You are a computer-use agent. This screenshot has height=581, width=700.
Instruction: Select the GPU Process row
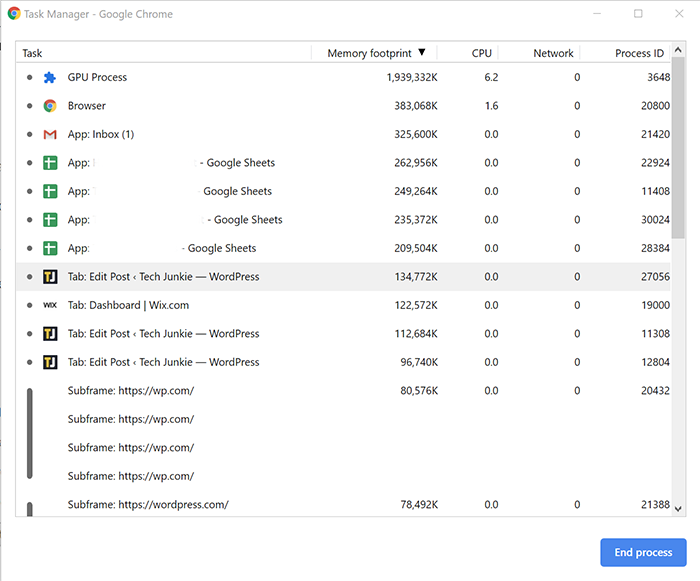pyautogui.click(x=343, y=78)
